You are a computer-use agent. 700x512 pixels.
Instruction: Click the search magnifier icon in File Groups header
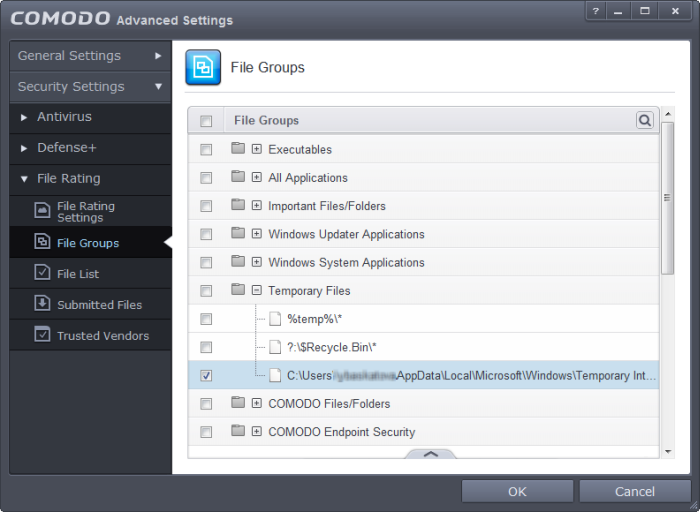(644, 120)
